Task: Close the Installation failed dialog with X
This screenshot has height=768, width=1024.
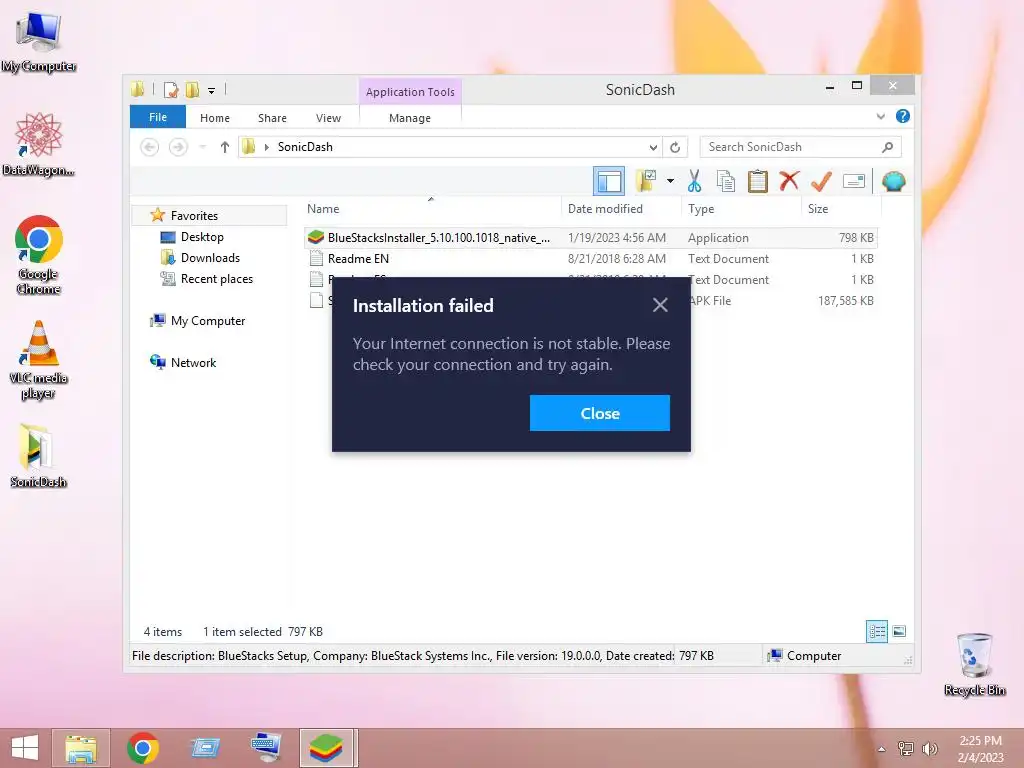Action: 660,305
